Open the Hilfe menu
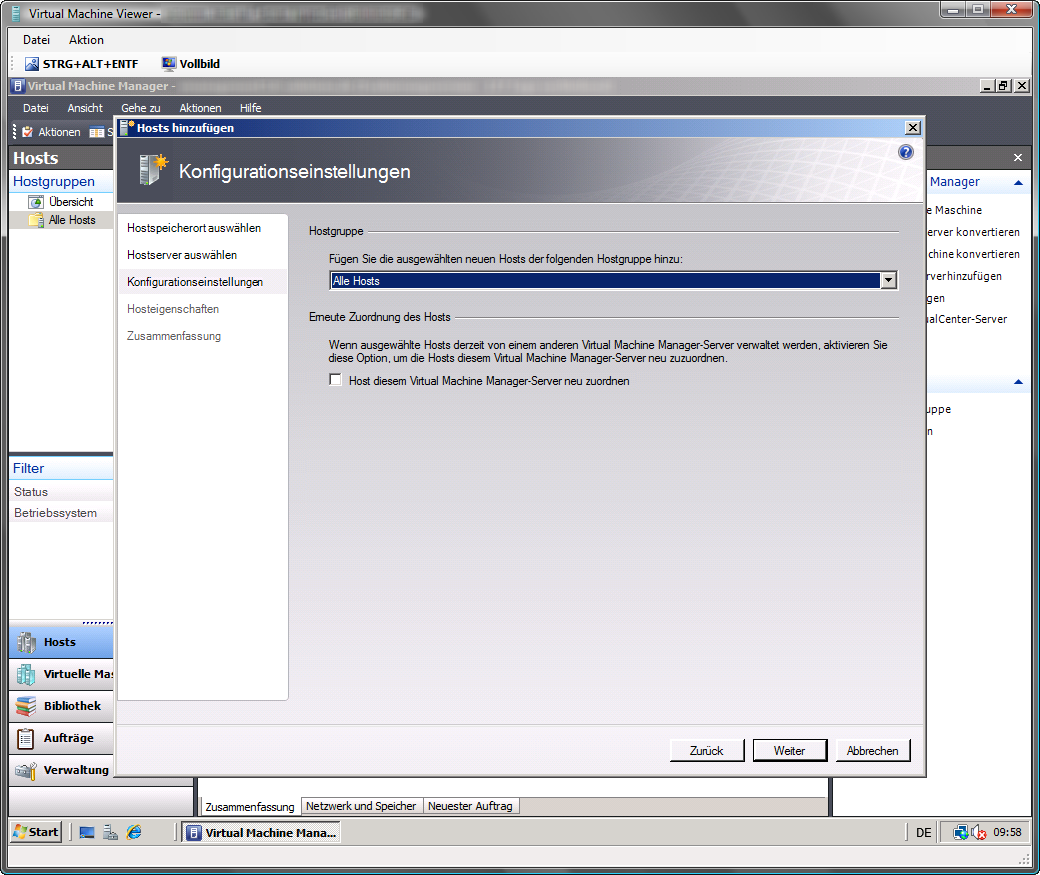Viewport: 1040px width, 875px height. point(251,108)
